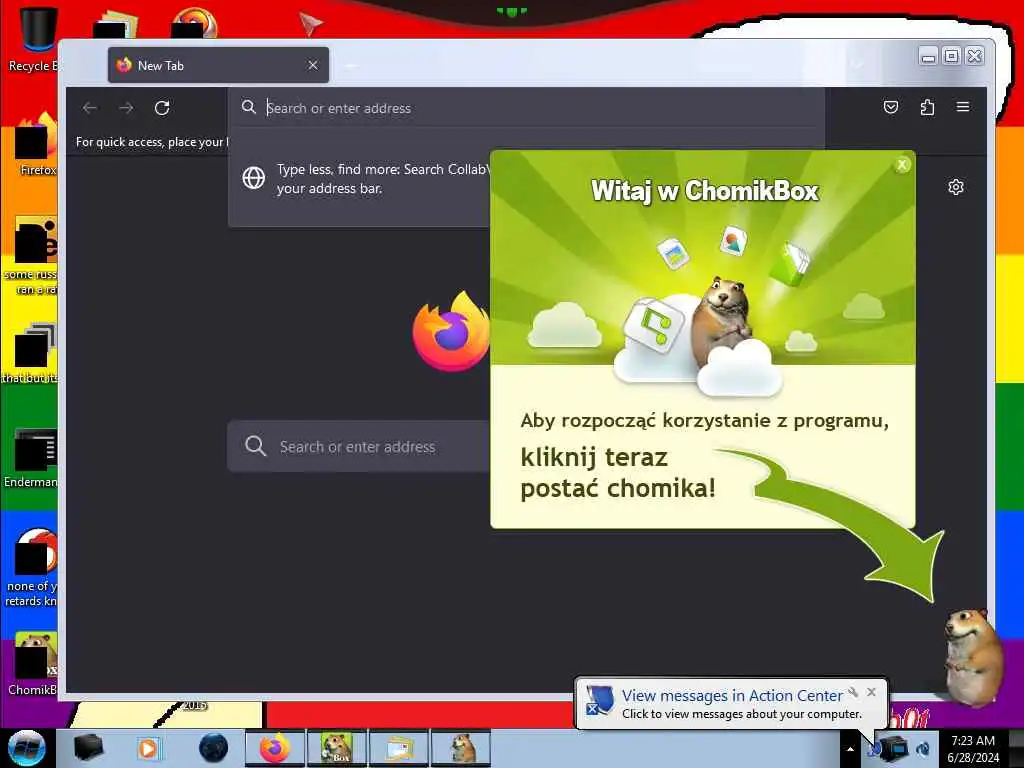1024x768 pixels.
Task: Click the Firefox logo on the new tab page
Action: tap(451, 332)
